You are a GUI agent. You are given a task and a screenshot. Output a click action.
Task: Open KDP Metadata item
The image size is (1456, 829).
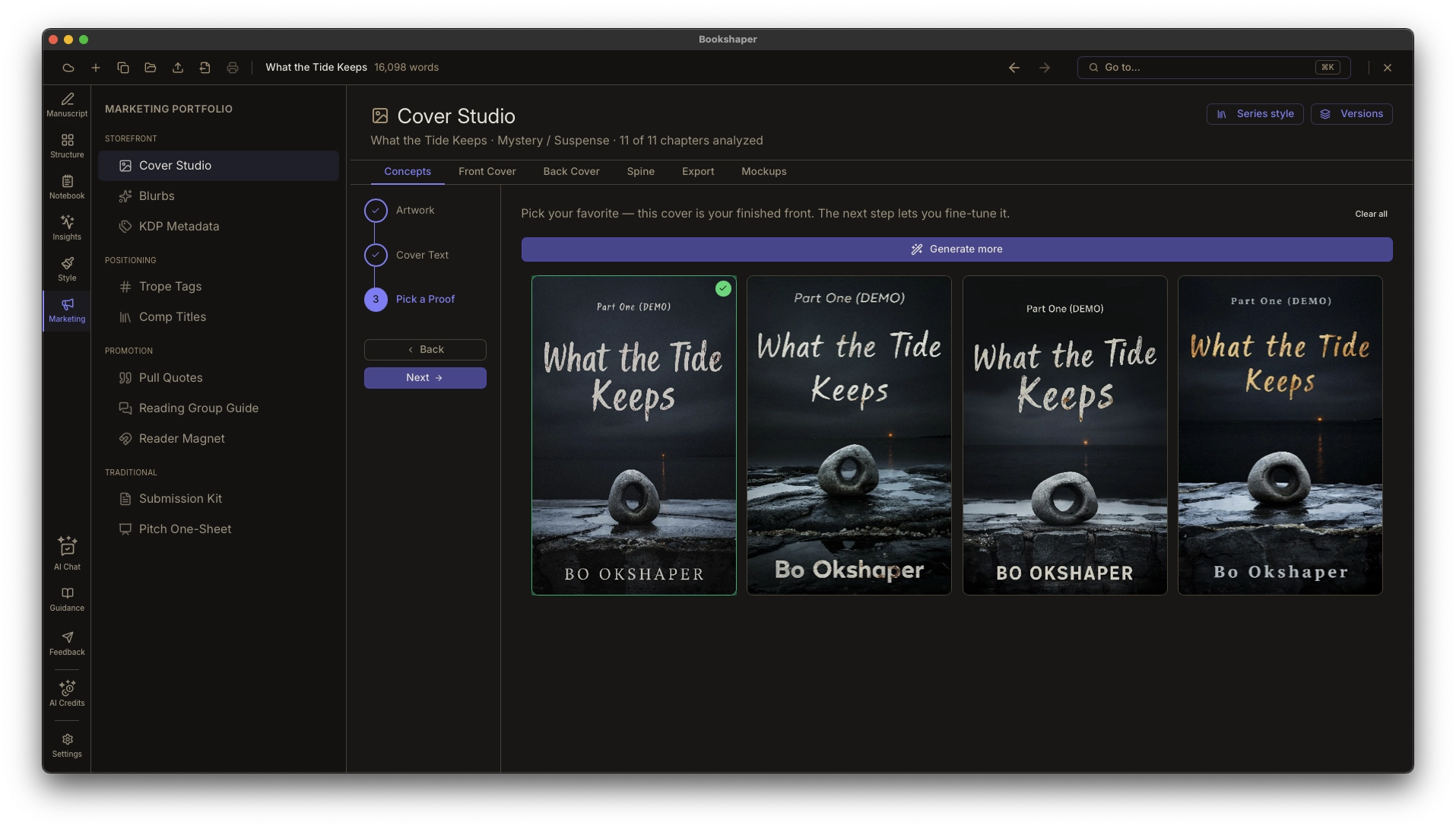(218, 227)
